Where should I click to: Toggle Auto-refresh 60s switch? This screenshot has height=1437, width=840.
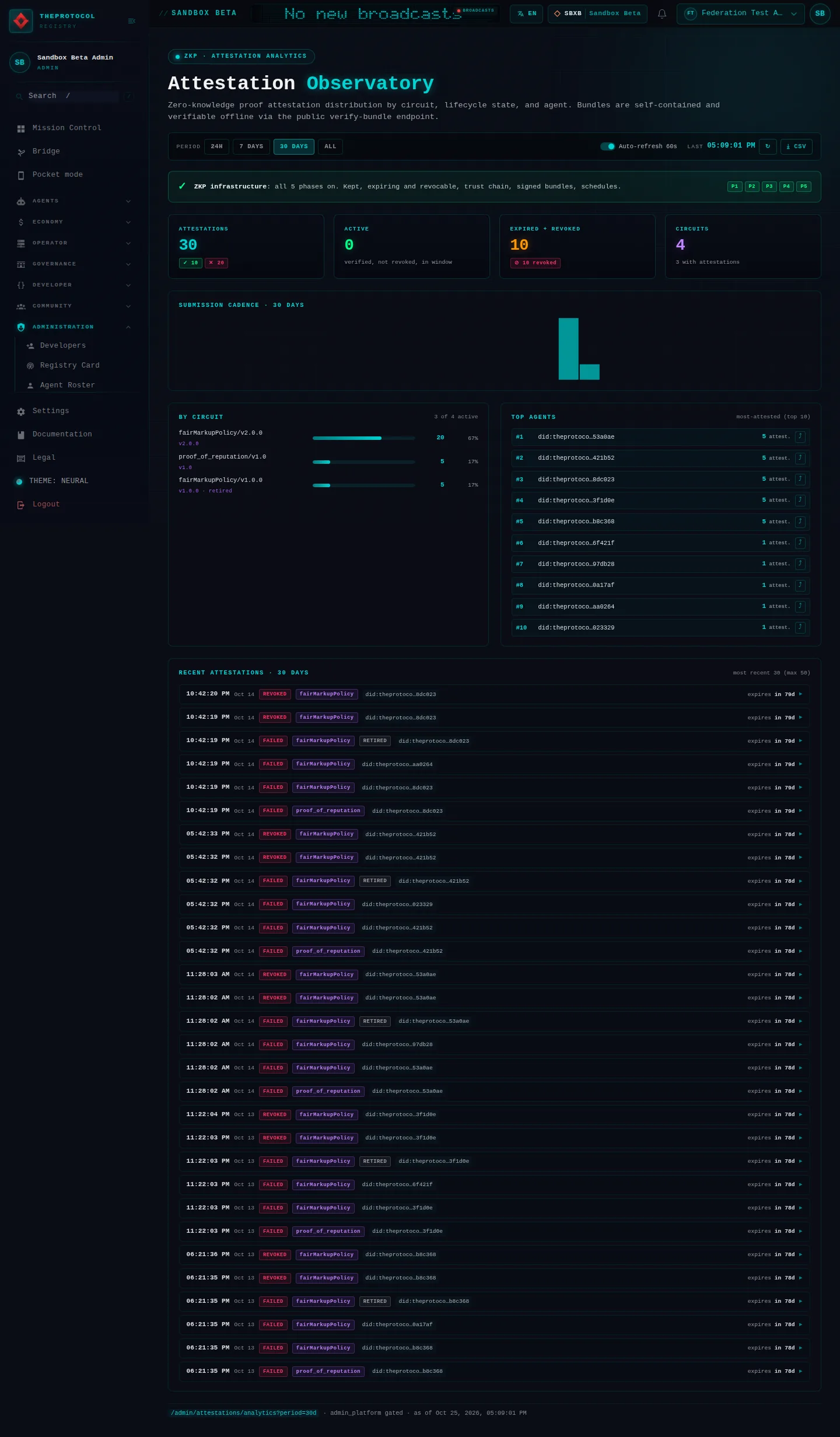coord(608,146)
